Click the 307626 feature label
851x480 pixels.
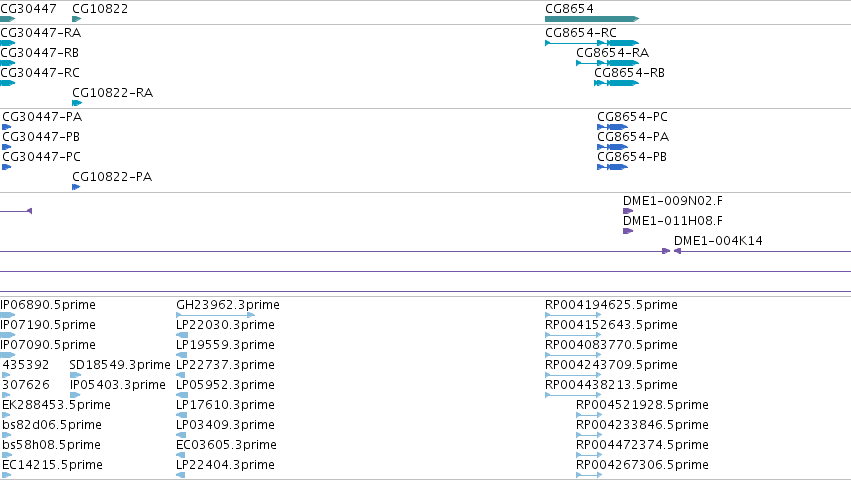pos(26,385)
